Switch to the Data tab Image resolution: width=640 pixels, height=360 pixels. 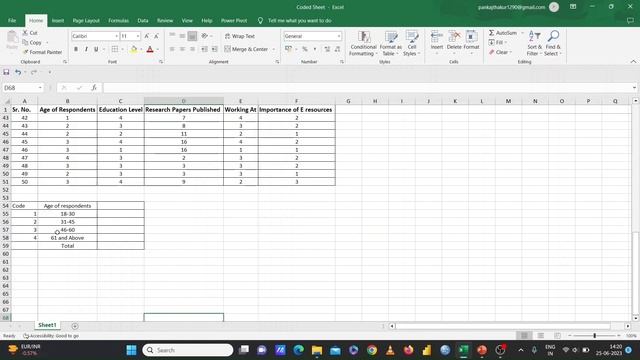[x=143, y=20]
